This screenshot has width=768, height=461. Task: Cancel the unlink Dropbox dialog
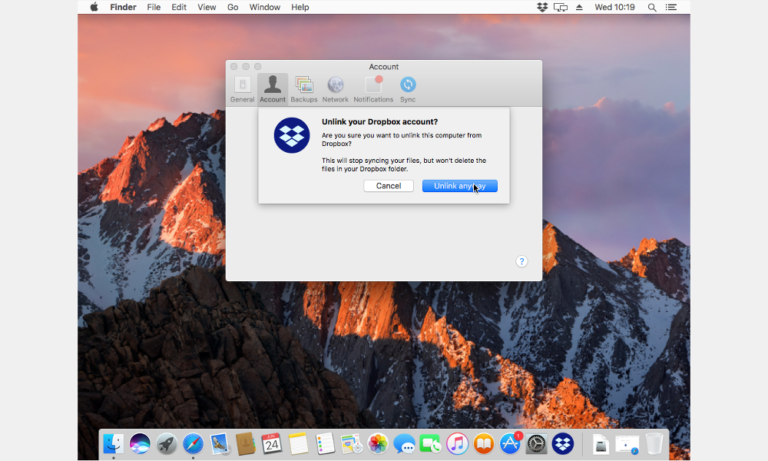tap(388, 186)
